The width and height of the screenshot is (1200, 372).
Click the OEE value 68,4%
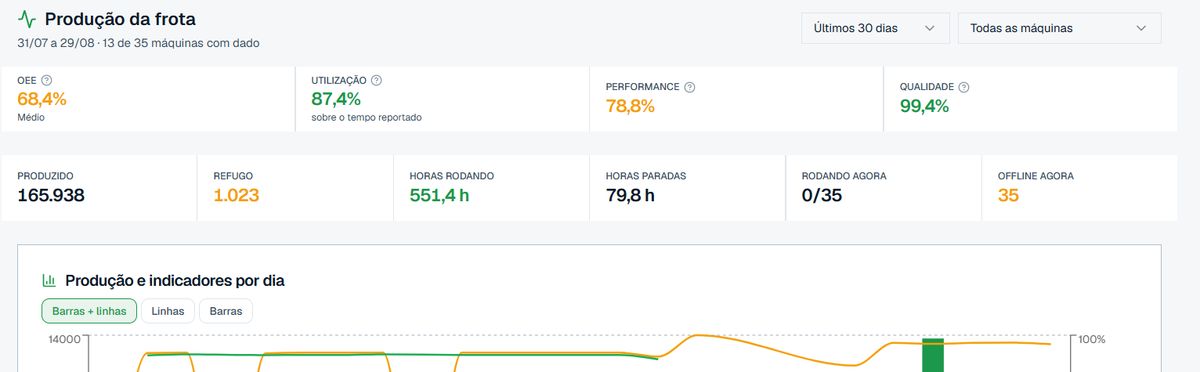click(x=42, y=99)
